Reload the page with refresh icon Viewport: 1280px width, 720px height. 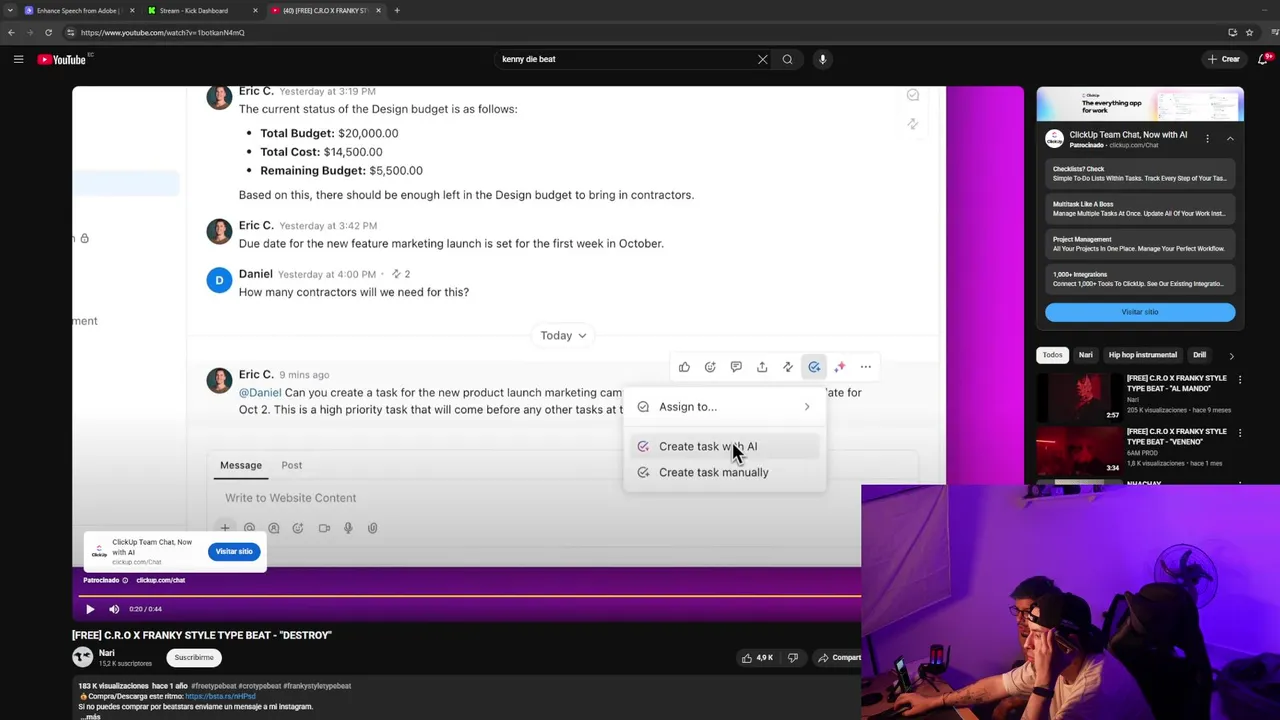(x=48, y=32)
